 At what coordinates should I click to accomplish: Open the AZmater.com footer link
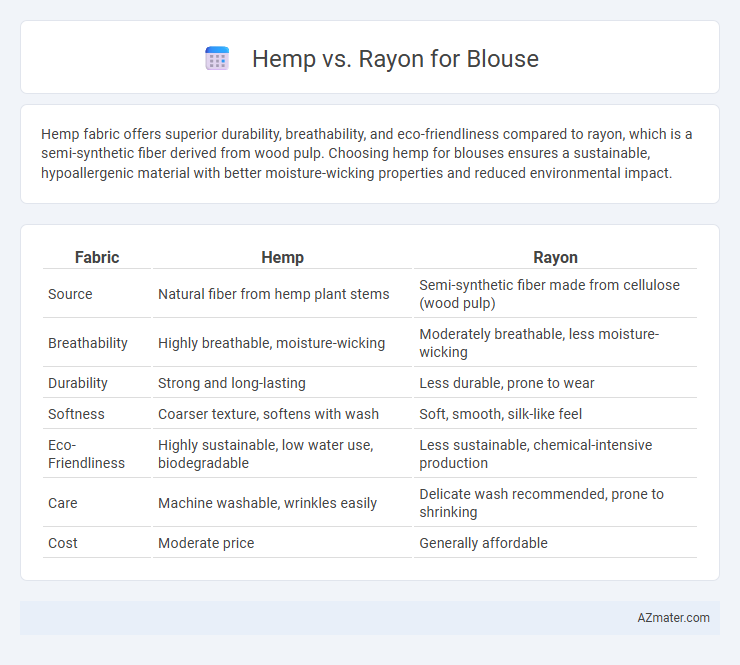673,618
